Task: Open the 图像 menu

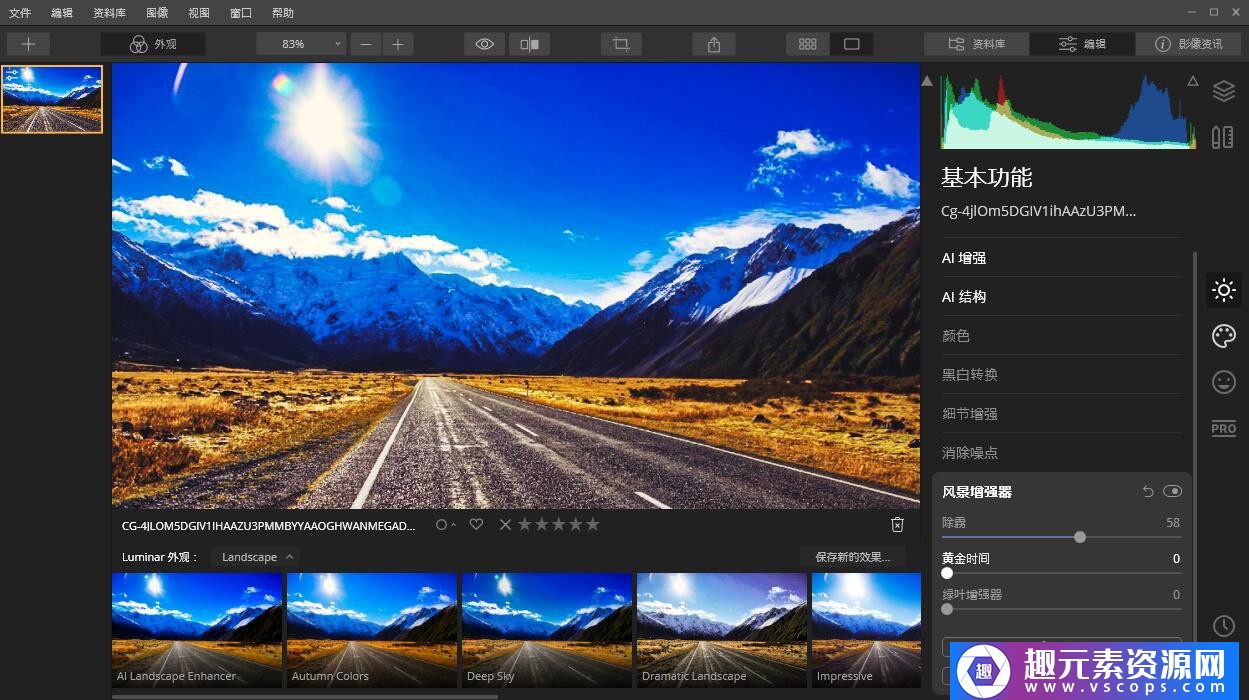Action: (157, 13)
